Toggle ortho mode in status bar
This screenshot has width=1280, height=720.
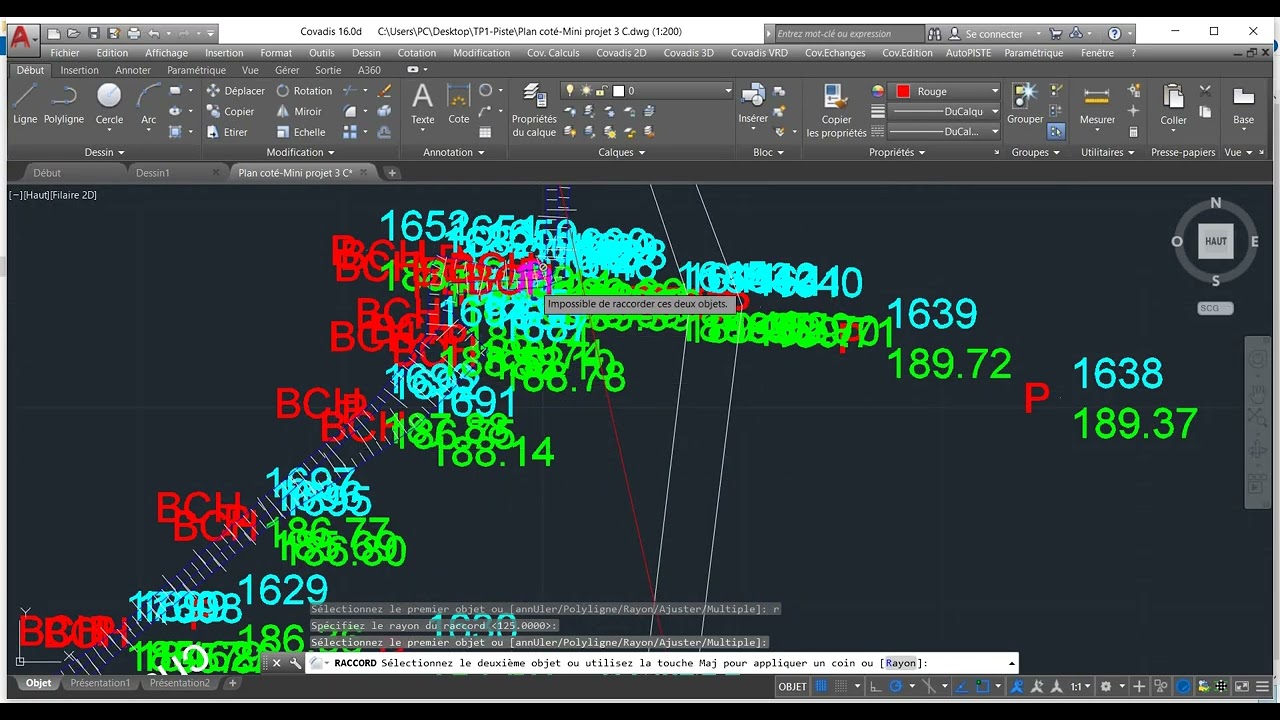coord(875,686)
